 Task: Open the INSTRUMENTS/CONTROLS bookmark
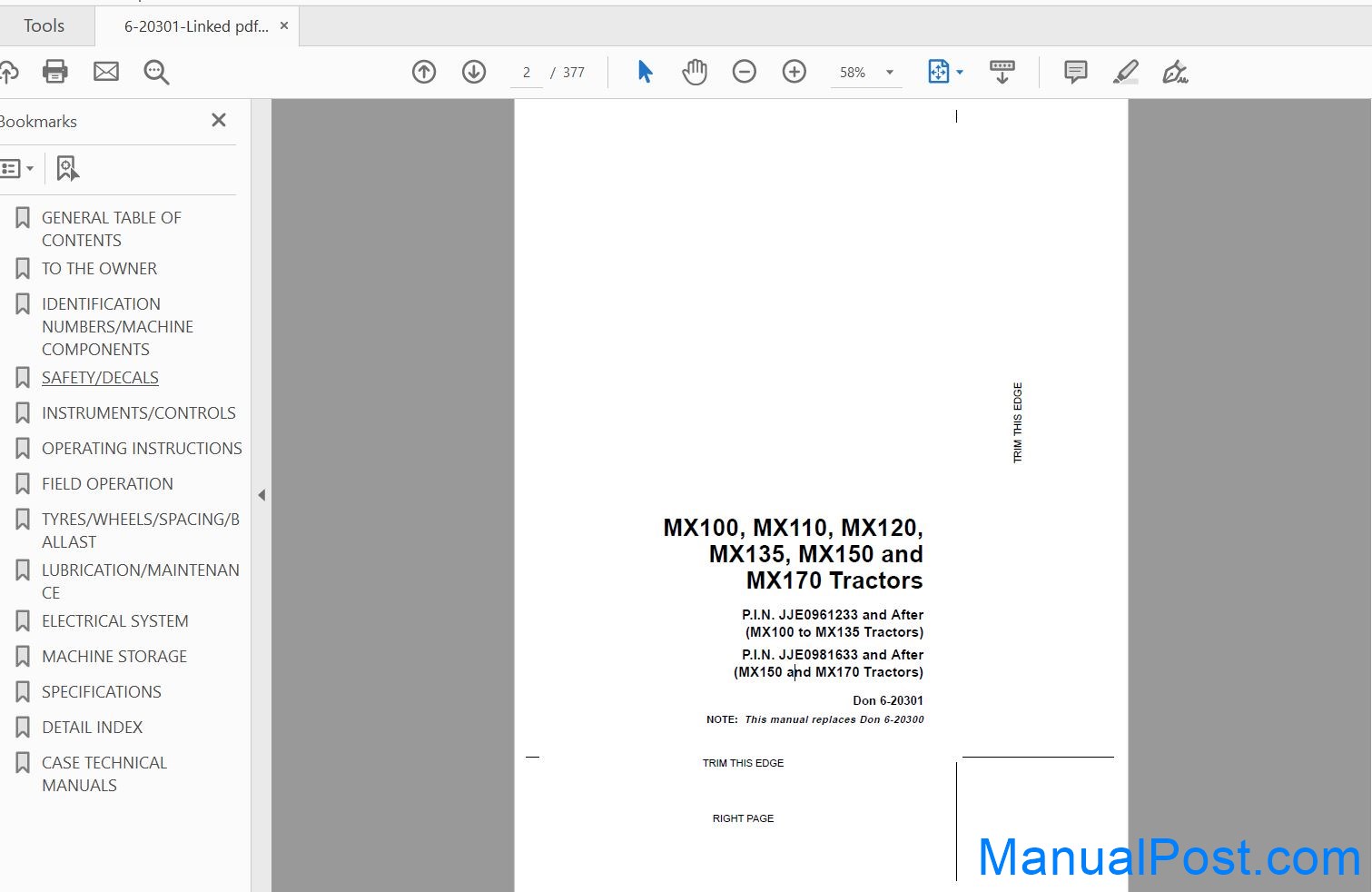(x=139, y=413)
